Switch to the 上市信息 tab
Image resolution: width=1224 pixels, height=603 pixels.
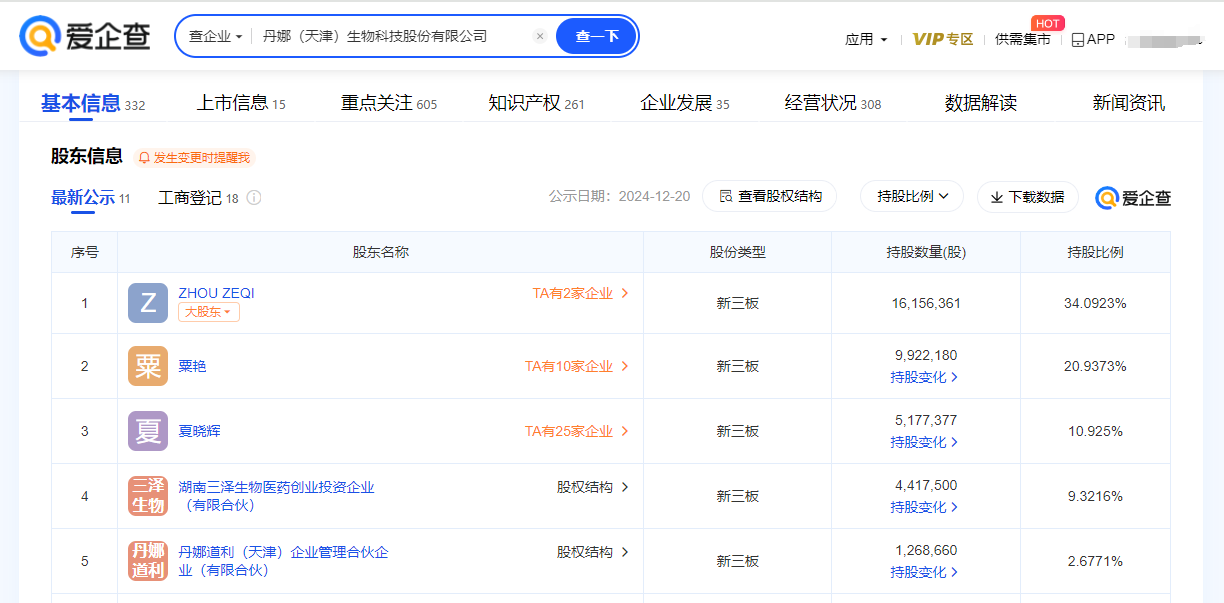[x=241, y=103]
